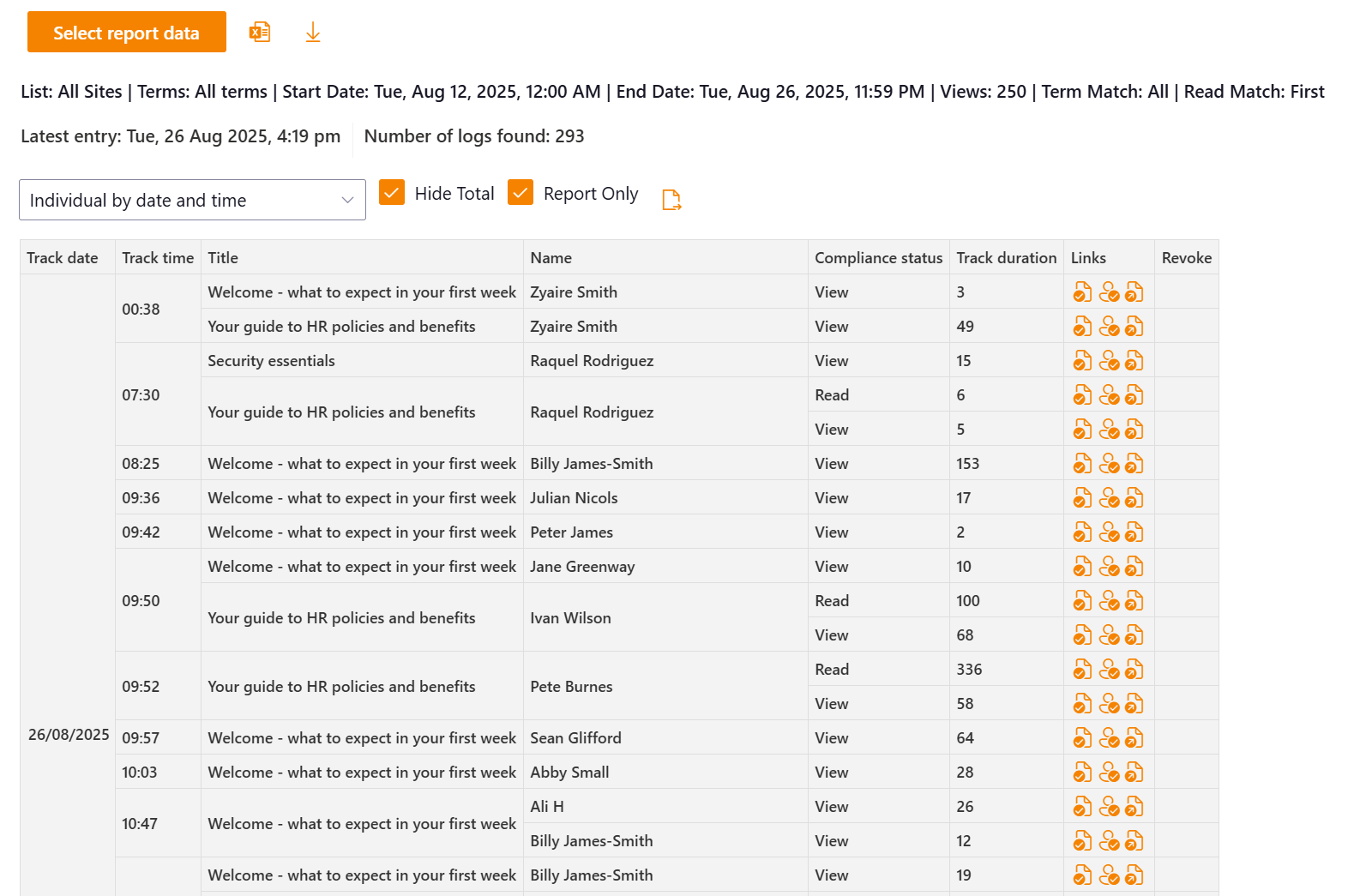The image size is (1354, 896).
Task: Download the report using the arrow icon
Action: pos(313,33)
